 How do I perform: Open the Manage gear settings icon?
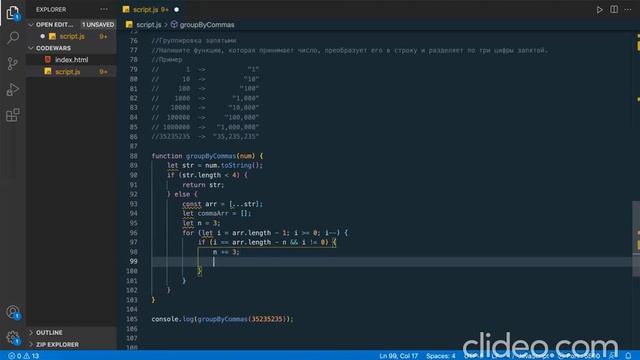[x=13, y=338]
